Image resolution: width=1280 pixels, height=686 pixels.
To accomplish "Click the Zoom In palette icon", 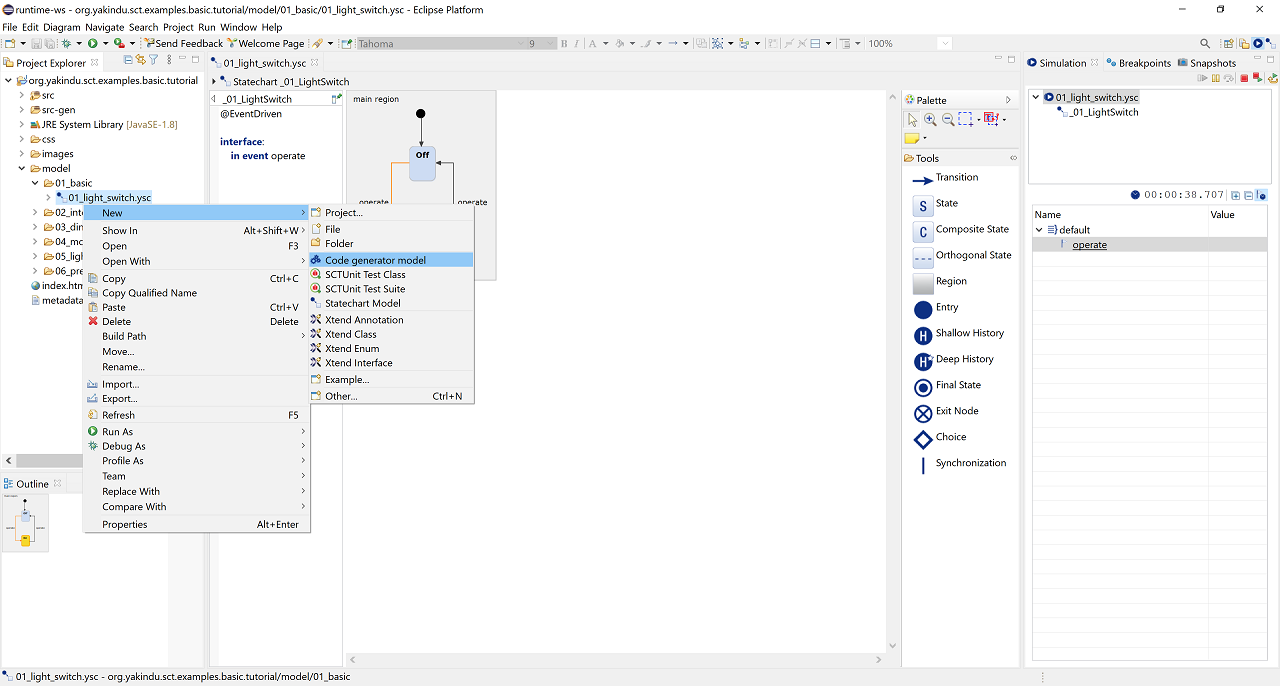I will pos(930,119).
